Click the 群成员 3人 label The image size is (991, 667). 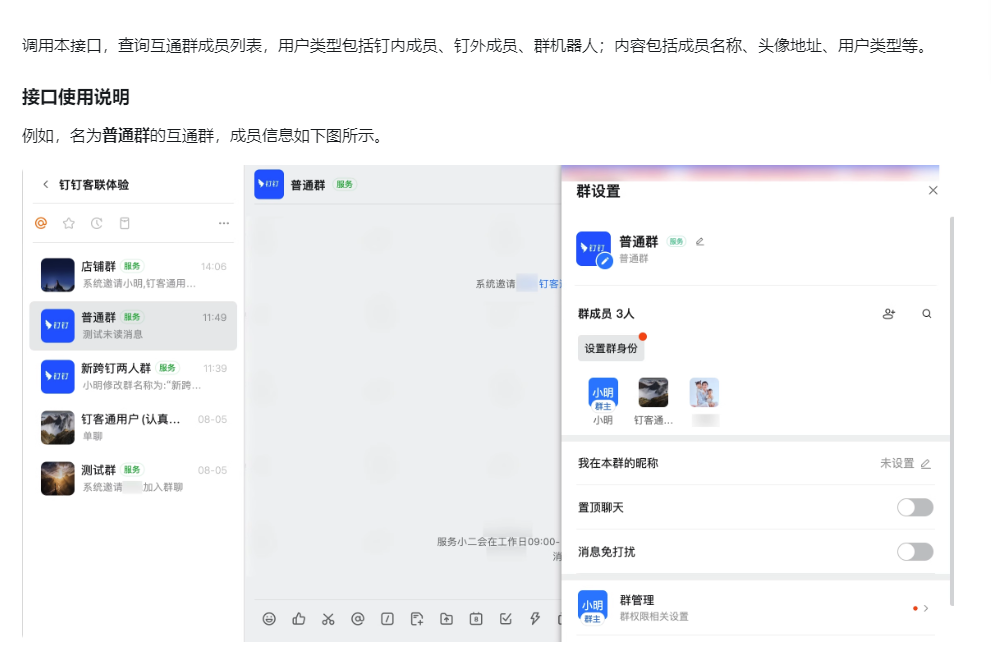click(606, 314)
